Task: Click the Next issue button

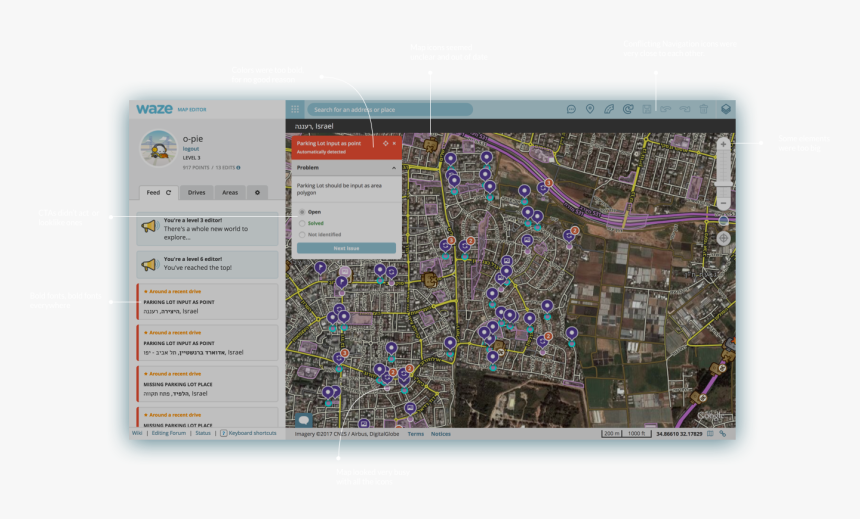Action: click(346, 248)
